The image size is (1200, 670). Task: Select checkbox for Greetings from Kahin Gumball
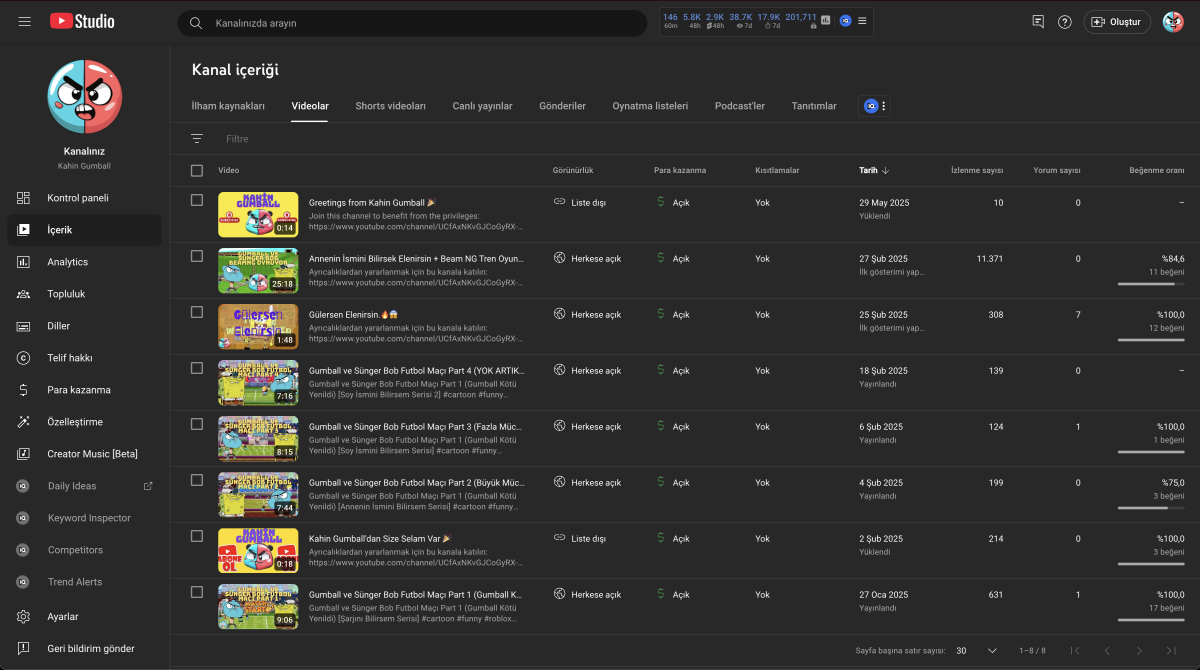click(x=197, y=200)
